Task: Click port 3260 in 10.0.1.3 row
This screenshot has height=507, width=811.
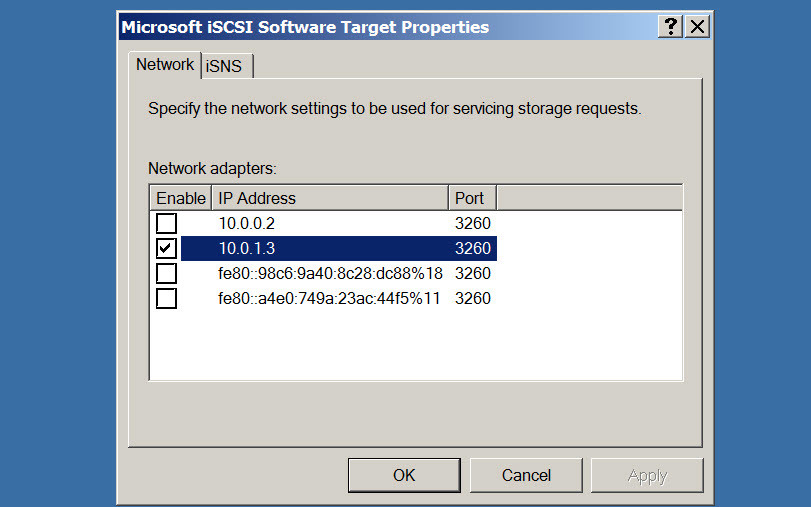Action: pyautogui.click(x=473, y=248)
